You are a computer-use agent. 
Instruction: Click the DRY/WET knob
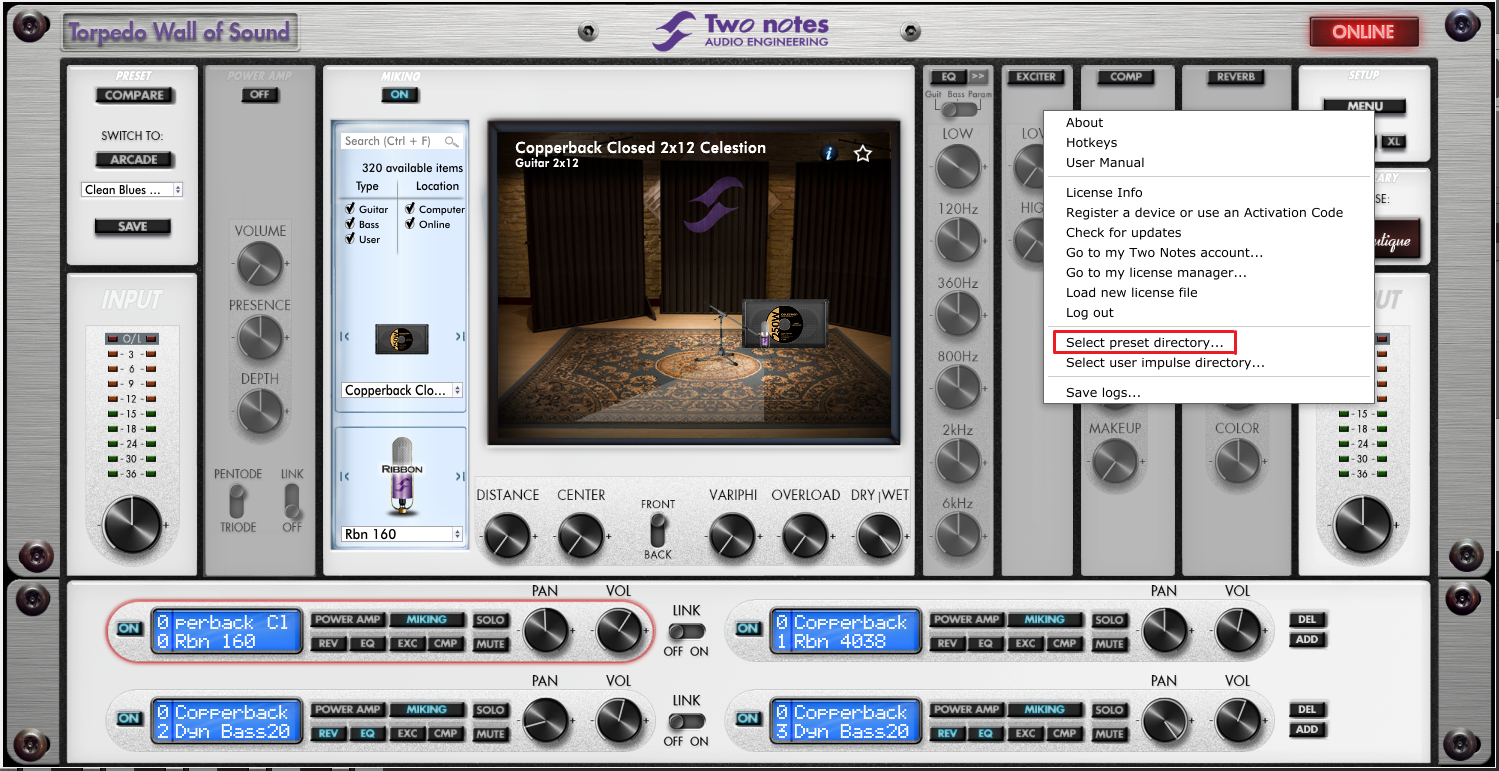[880, 535]
